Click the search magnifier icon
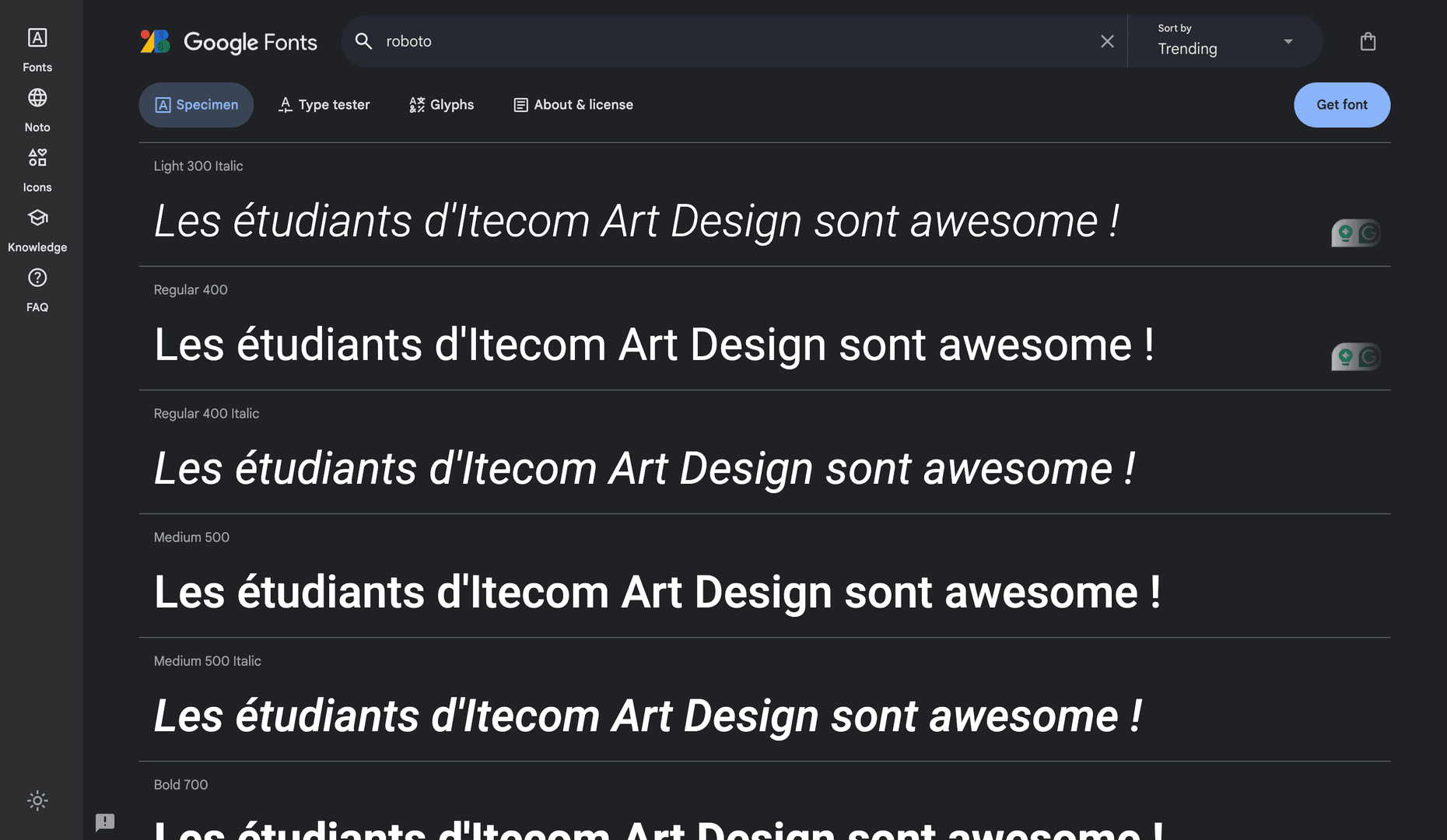 (x=363, y=41)
